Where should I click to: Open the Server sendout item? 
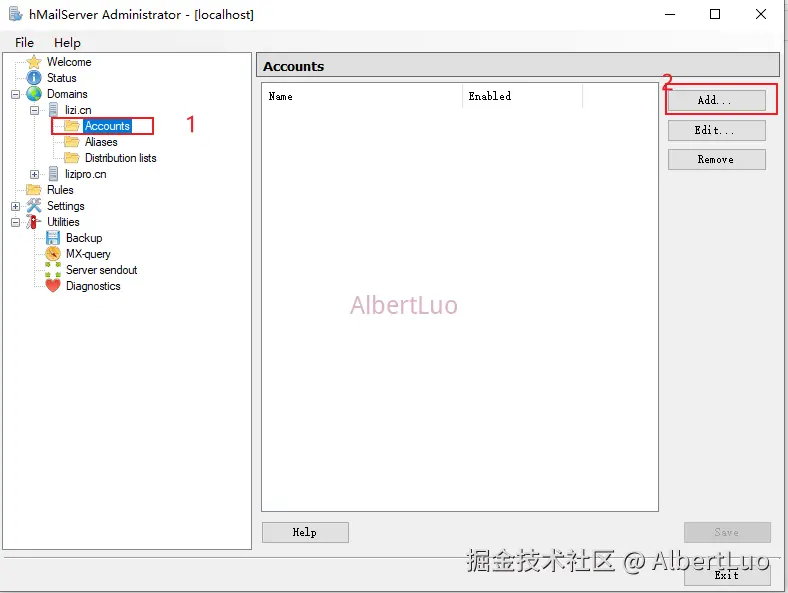102,270
